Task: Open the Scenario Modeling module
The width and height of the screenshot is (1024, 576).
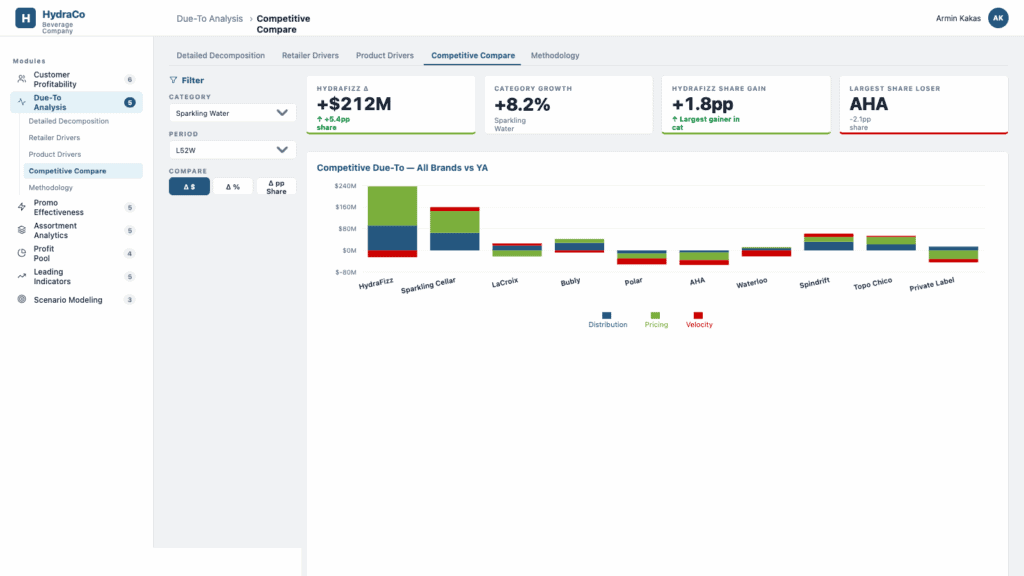Action: point(76,300)
